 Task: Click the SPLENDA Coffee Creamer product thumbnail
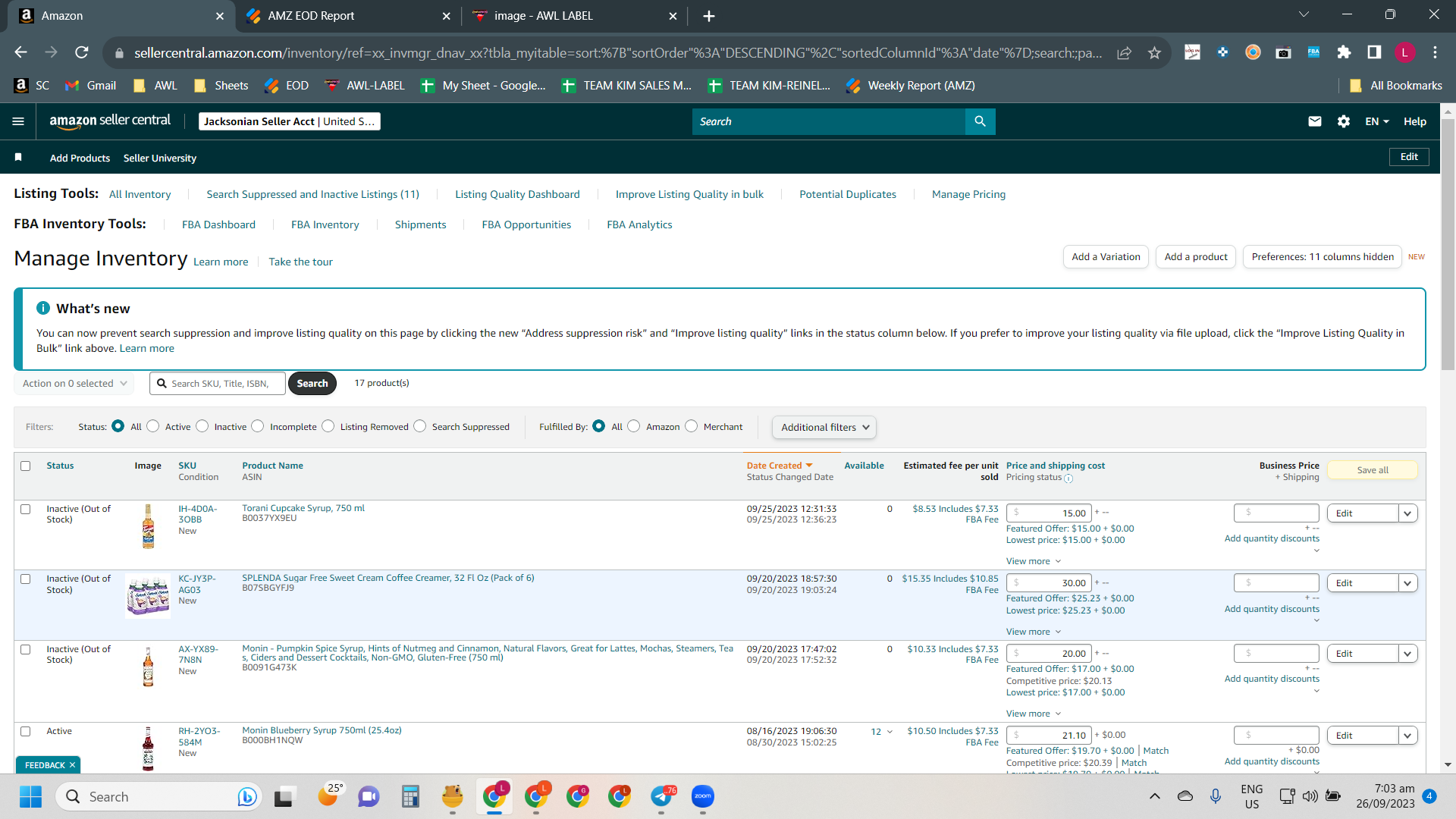point(148,596)
